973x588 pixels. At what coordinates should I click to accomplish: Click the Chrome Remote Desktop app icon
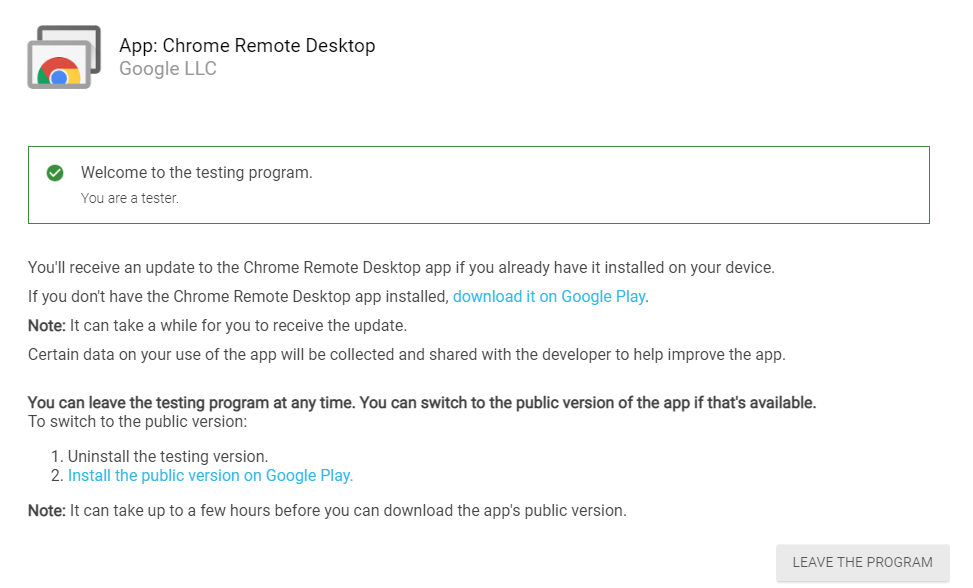pyautogui.click(x=64, y=57)
